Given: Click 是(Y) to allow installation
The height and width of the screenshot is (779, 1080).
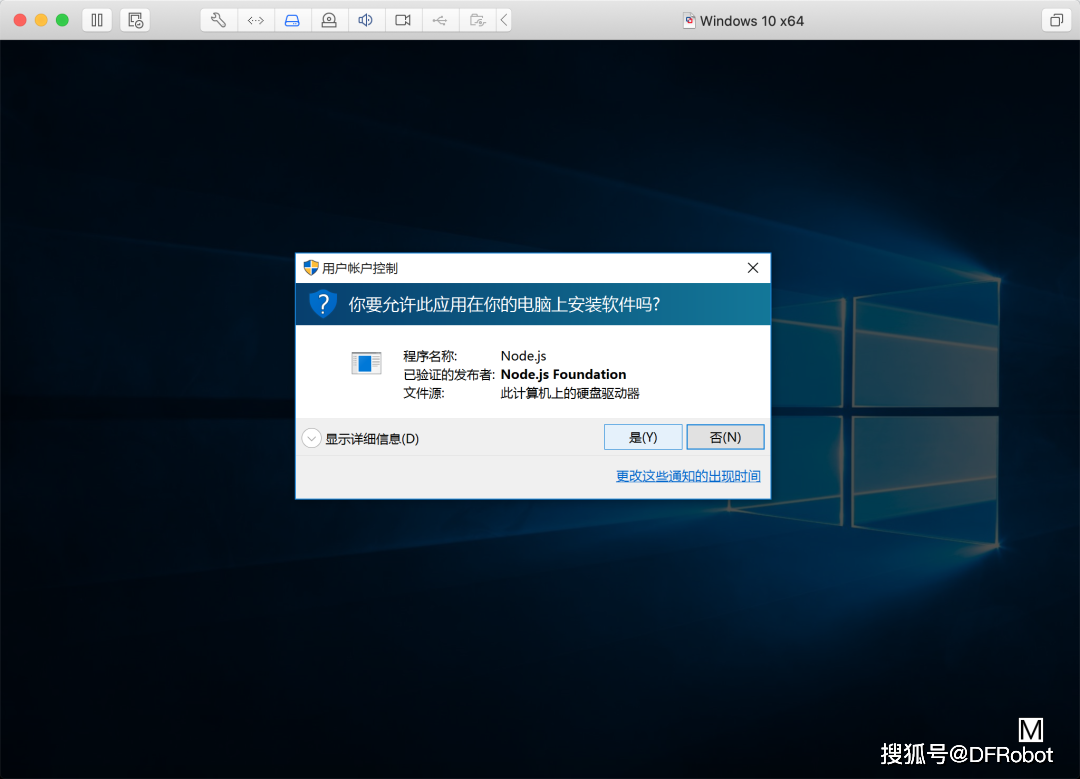Looking at the screenshot, I should [x=643, y=437].
